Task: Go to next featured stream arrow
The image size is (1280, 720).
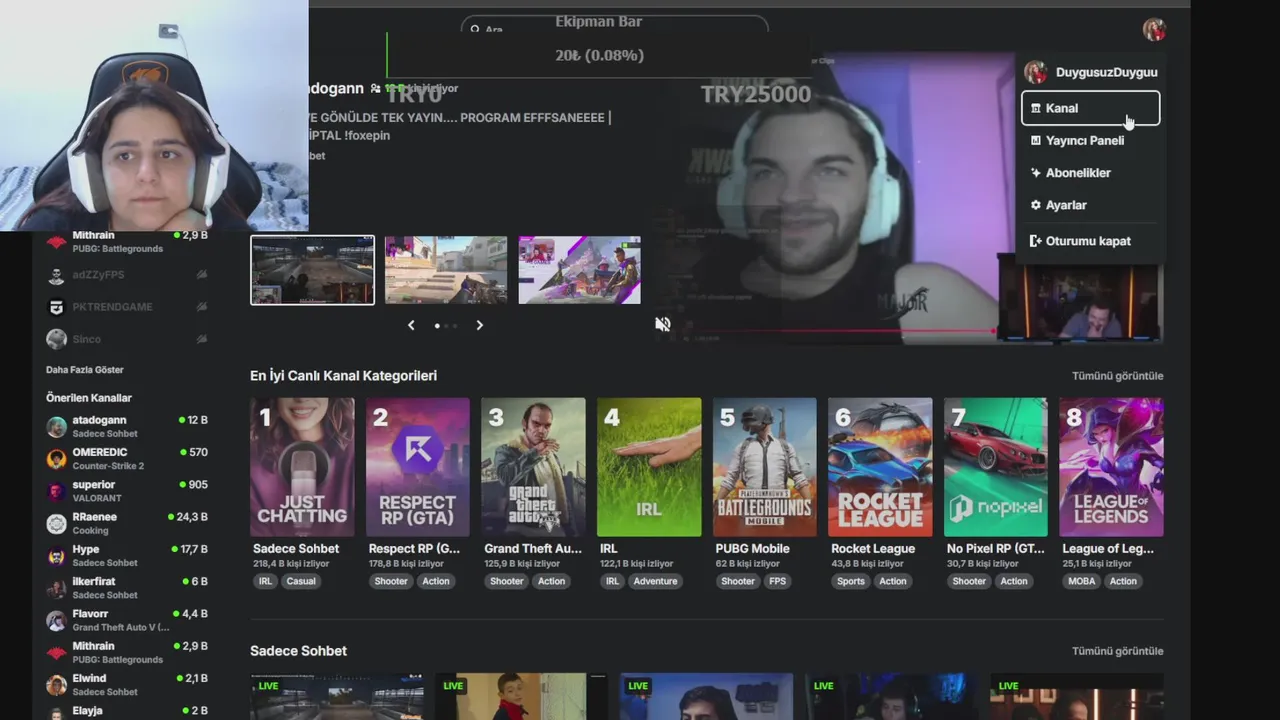Action: tap(479, 325)
